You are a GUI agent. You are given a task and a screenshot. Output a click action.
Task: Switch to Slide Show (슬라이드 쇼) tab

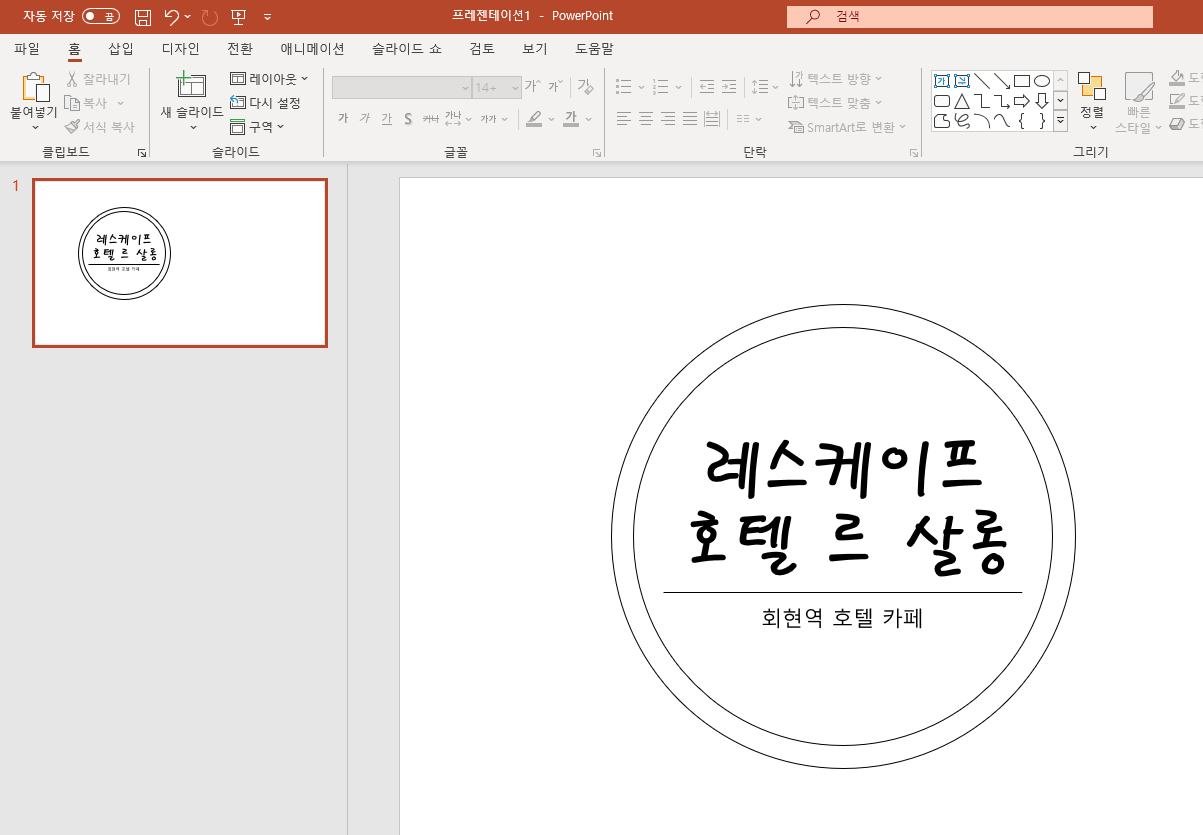(x=407, y=48)
